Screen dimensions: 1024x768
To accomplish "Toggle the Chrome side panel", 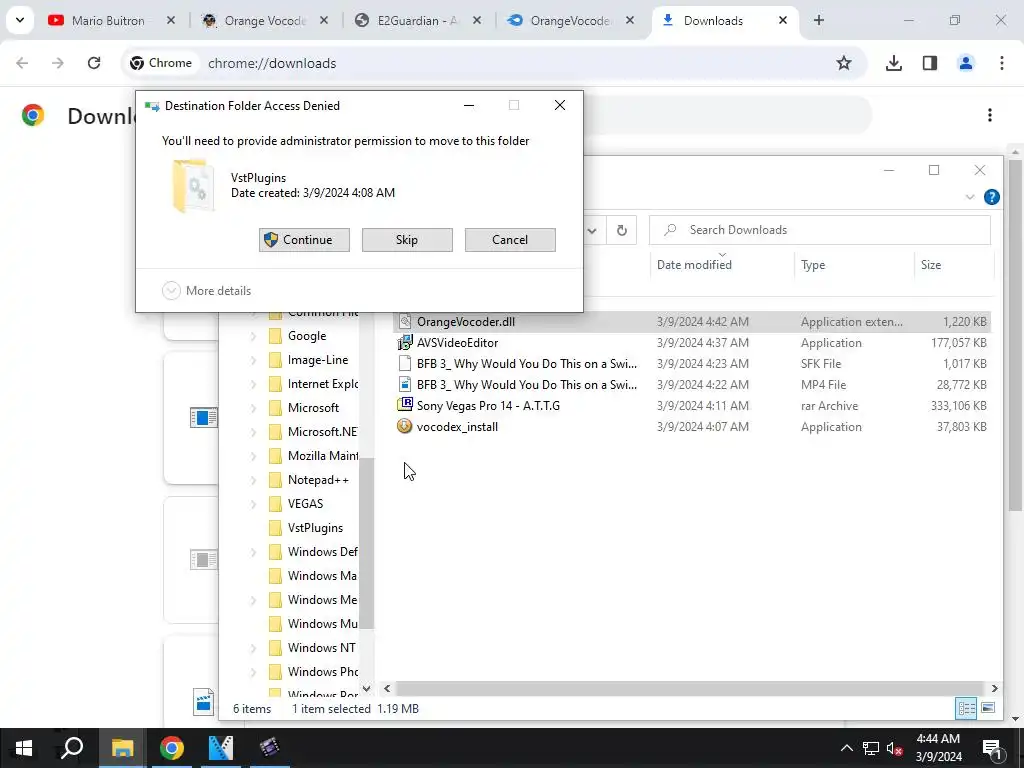I will point(930,63).
